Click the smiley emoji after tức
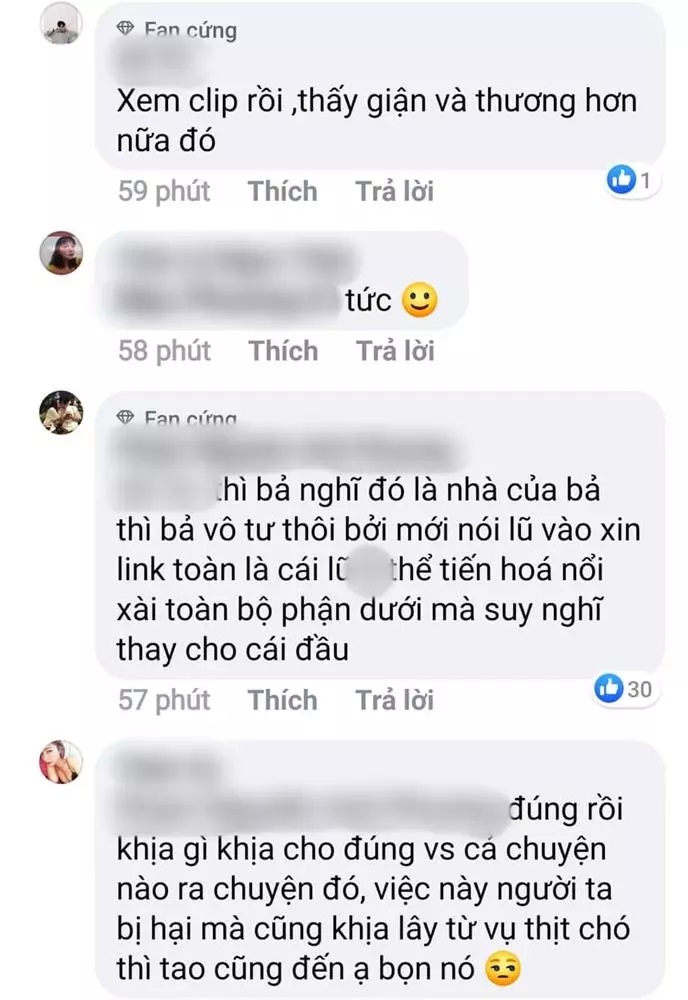Viewport: 688px width, 1000px height. (420, 300)
